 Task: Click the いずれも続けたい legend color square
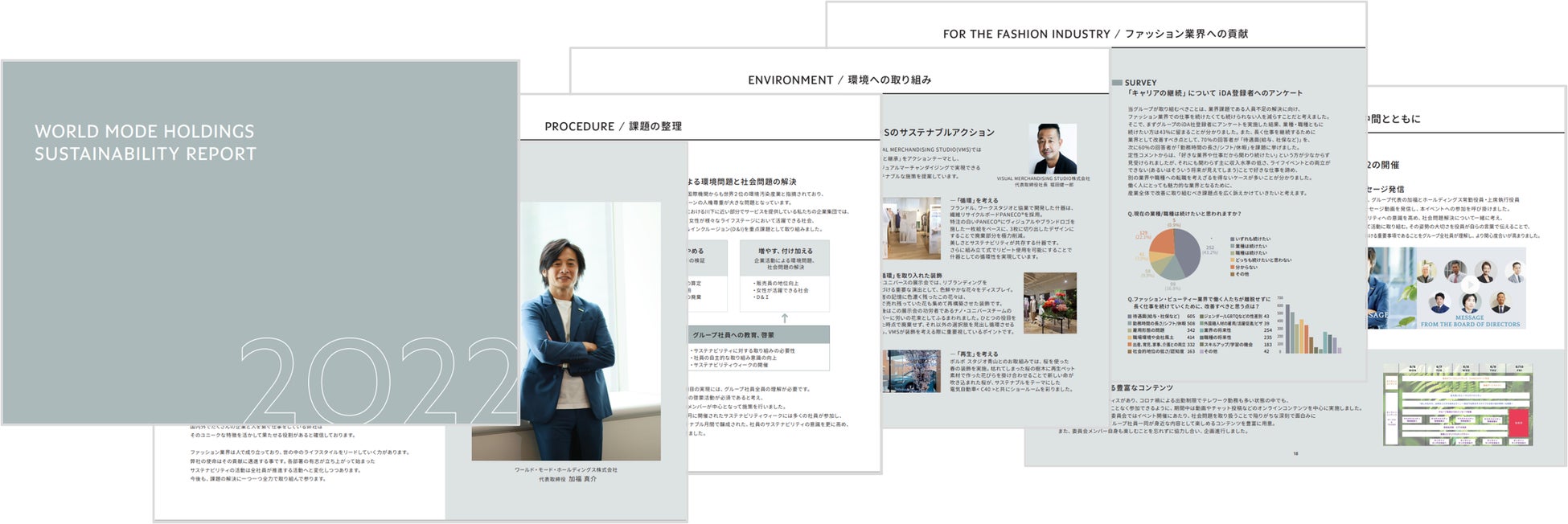coord(1233,239)
